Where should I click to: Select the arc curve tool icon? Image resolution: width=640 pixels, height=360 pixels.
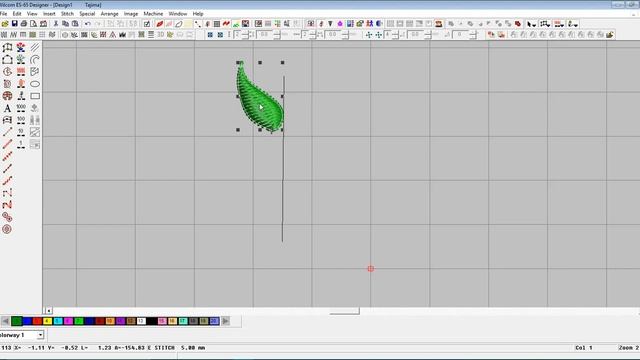(35, 60)
